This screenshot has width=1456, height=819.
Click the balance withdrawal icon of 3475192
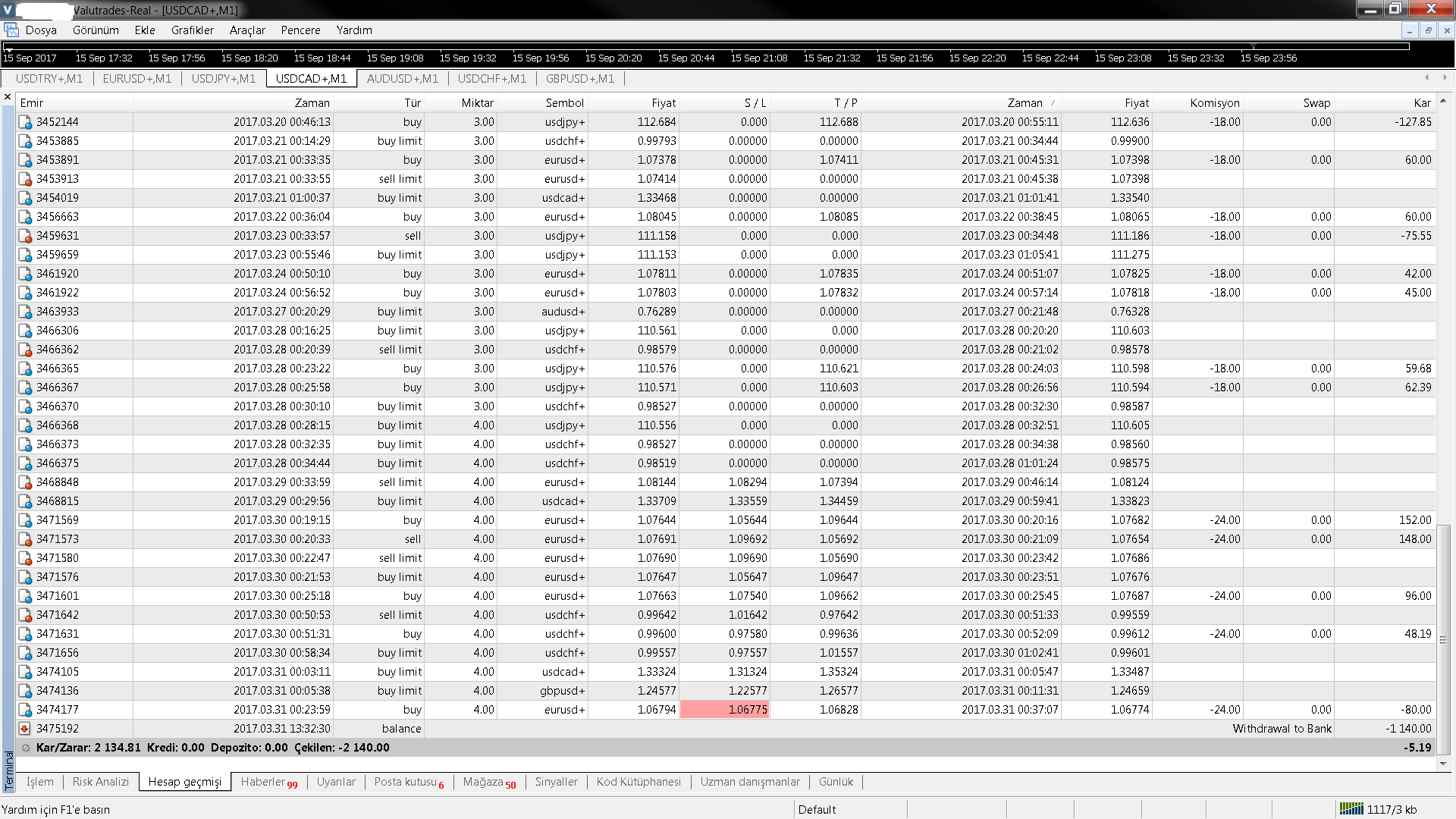pos(25,729)
